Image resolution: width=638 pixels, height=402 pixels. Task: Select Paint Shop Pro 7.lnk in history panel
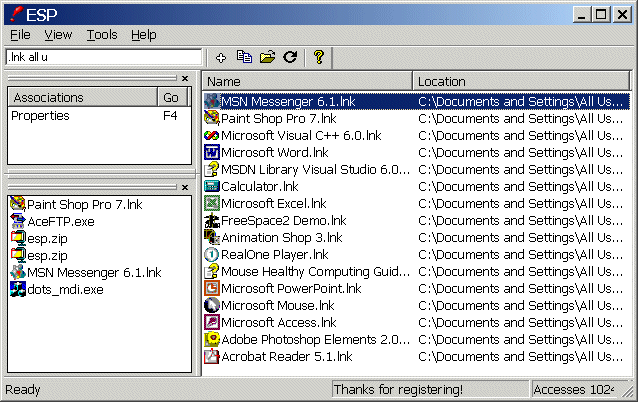click(85, 204)
